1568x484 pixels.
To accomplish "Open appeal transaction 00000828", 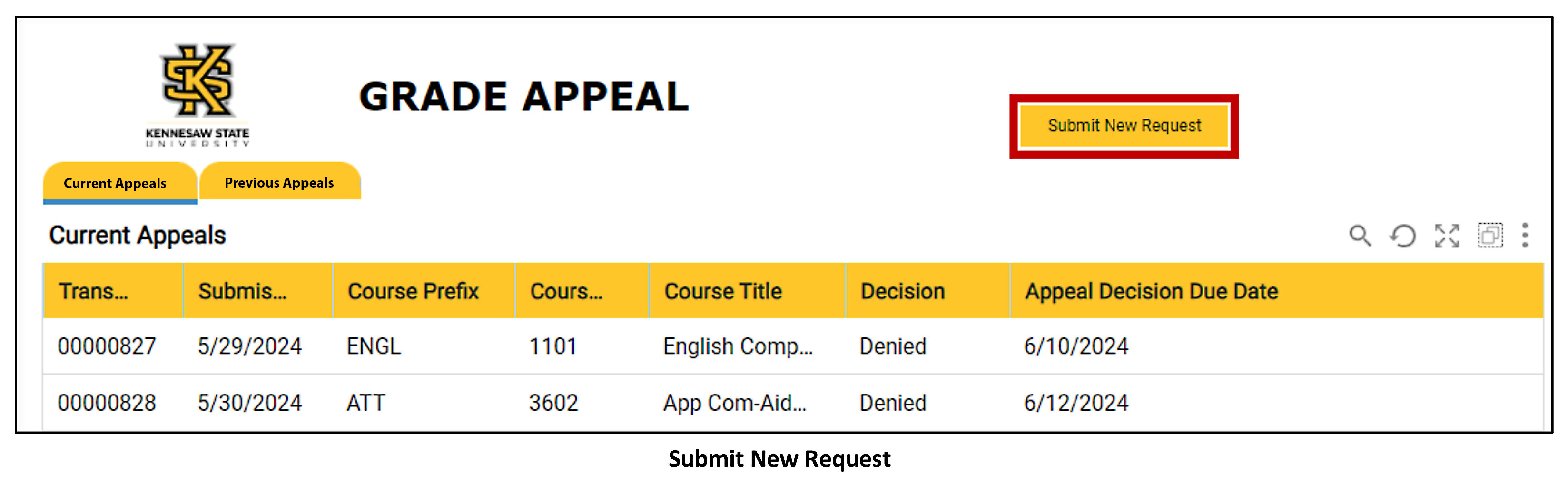I will [x=107, y=403].
